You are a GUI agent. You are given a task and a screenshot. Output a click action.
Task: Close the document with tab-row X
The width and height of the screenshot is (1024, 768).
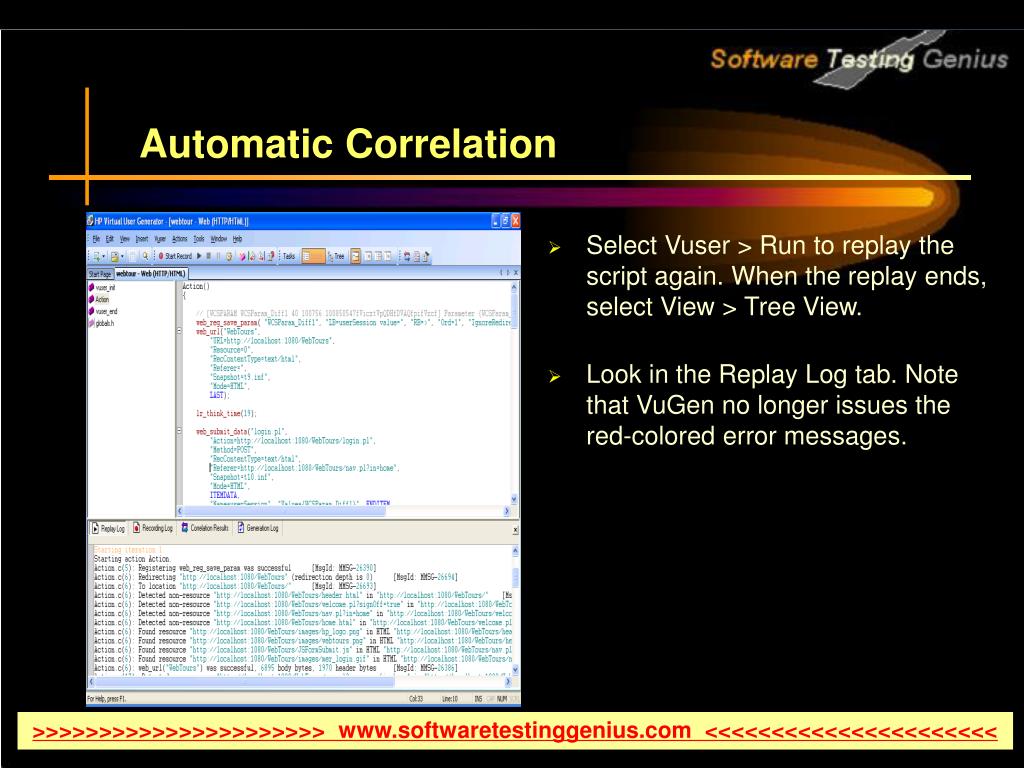point(516,272)
